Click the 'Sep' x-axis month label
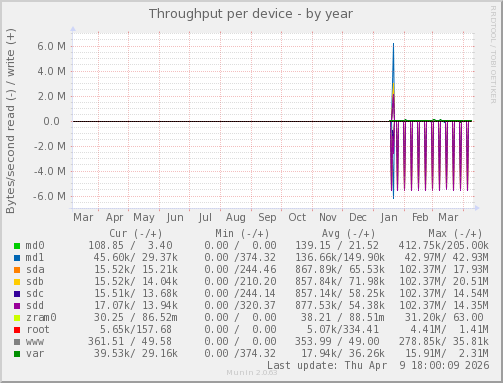The height and width of the screenshot is (383, 503). click(267, 218)
